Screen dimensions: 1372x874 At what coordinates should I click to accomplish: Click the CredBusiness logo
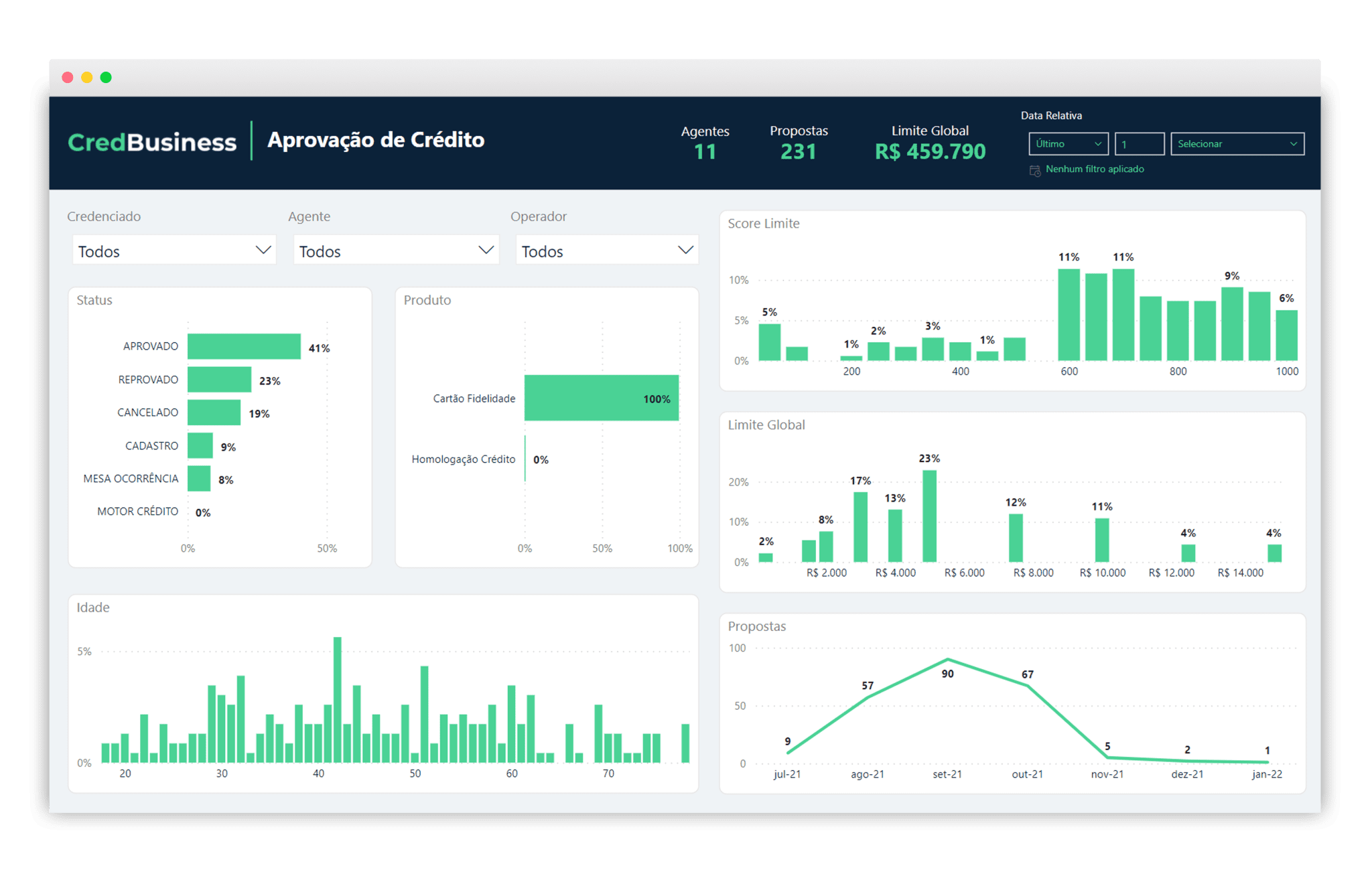[x=152, y=141]
